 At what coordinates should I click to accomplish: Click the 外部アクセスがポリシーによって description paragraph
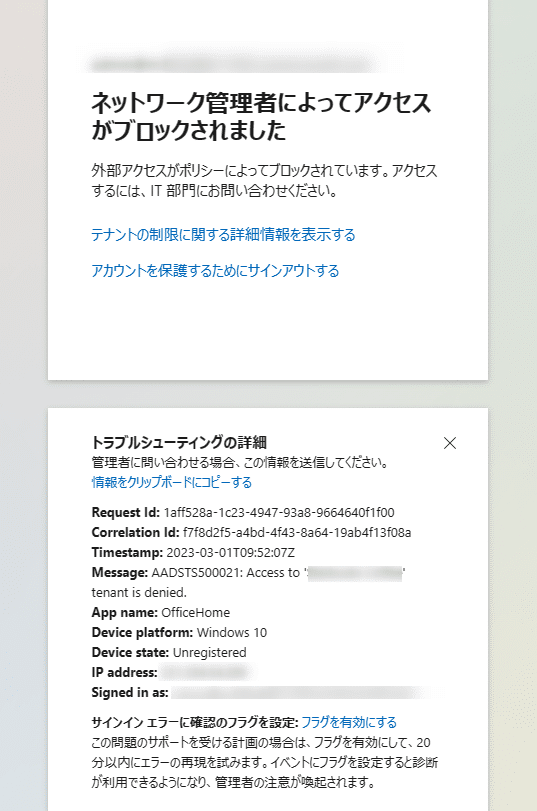point(264,181)
